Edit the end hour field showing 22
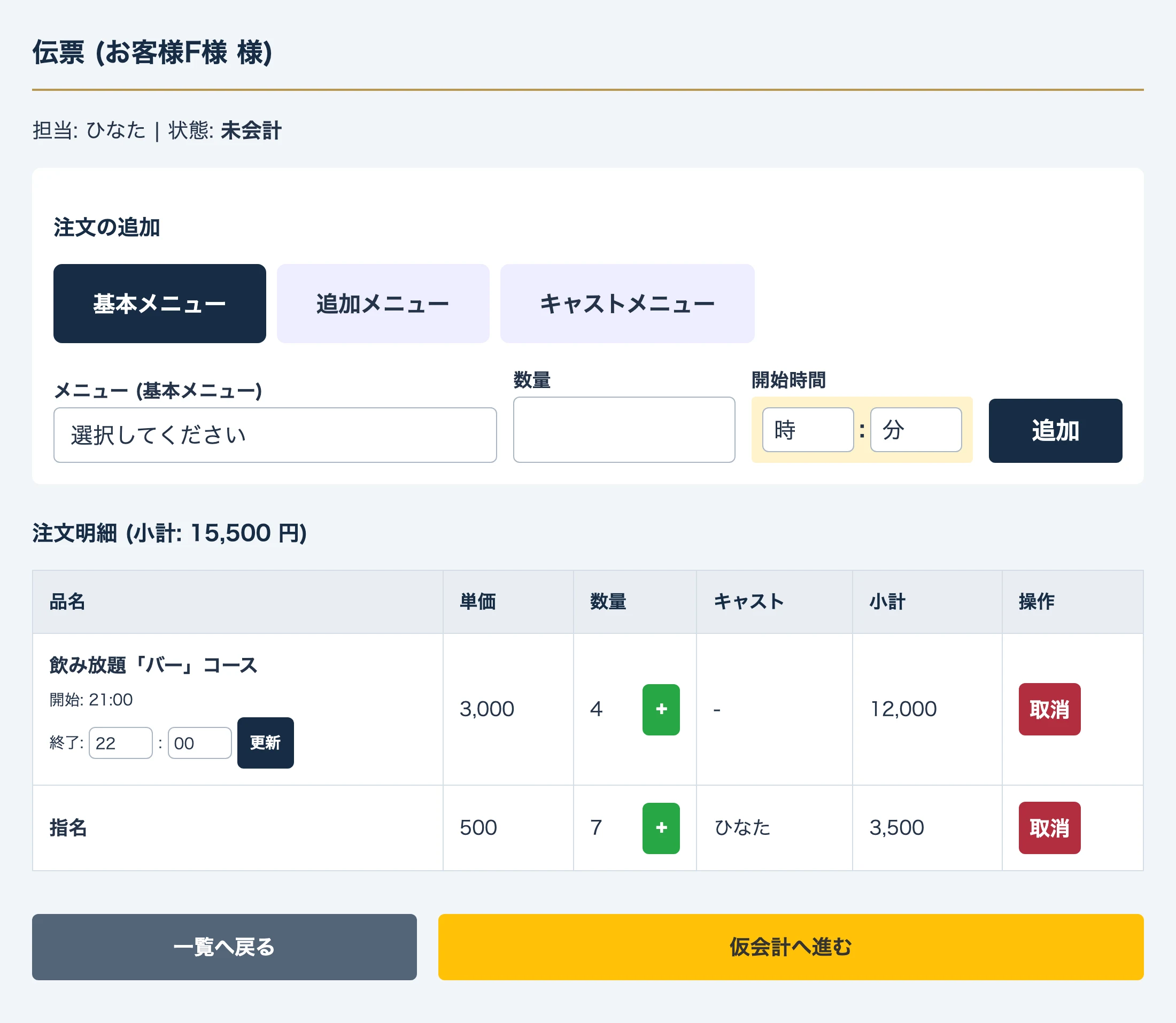Screen dimensions: 1176x1023 click(120, 743)
